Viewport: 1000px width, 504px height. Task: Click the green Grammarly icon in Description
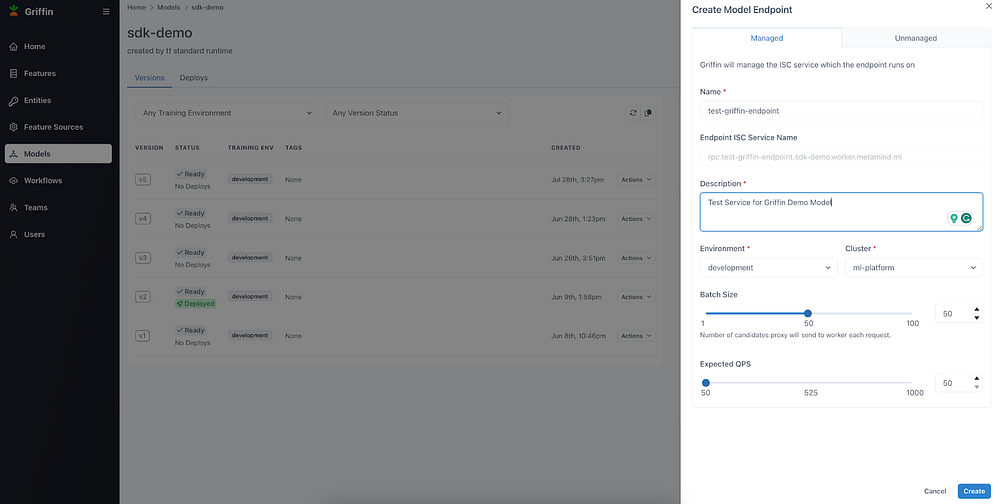[x=967, y=218]
